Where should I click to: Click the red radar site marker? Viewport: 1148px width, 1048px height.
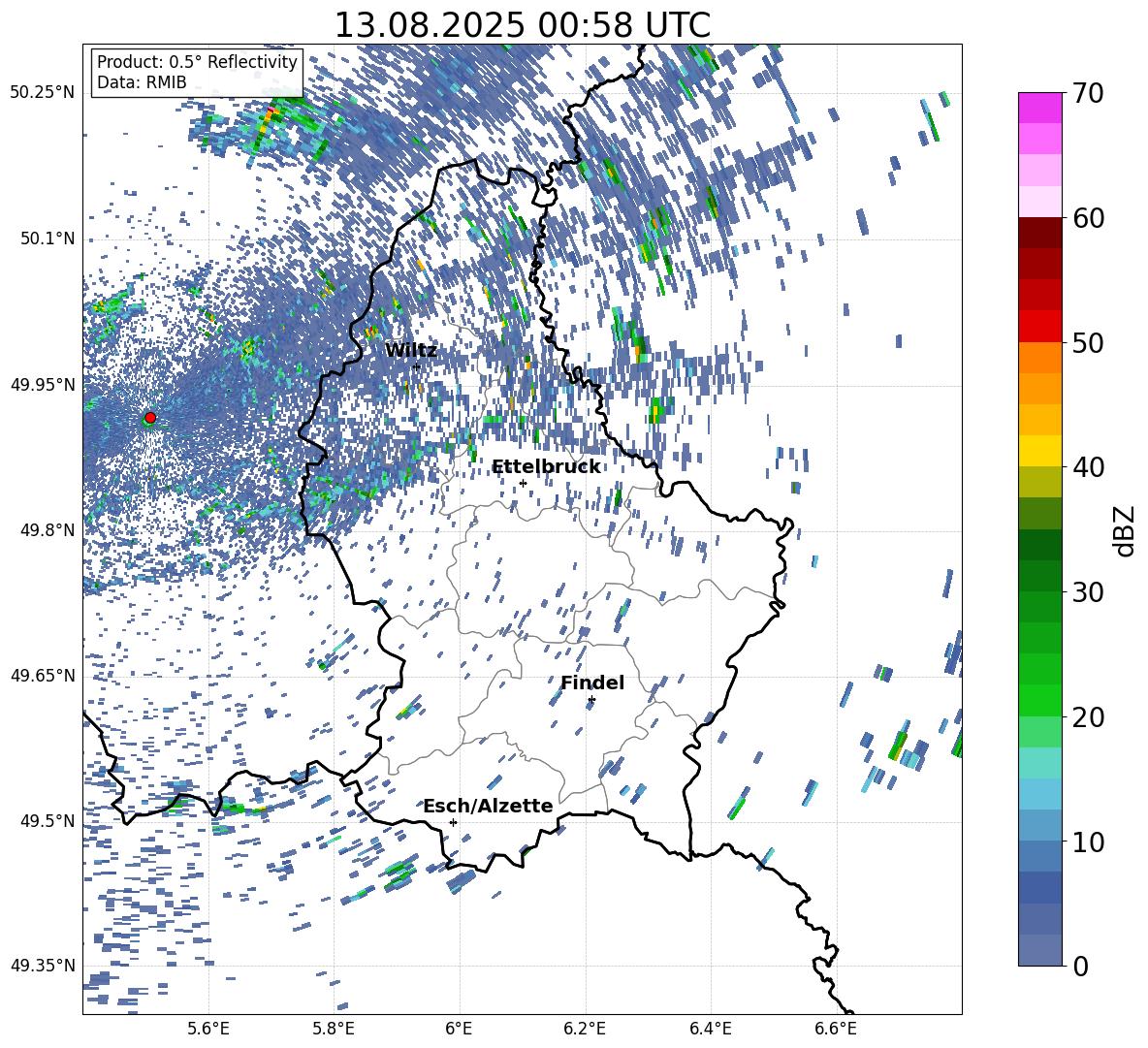click(150, 417)
